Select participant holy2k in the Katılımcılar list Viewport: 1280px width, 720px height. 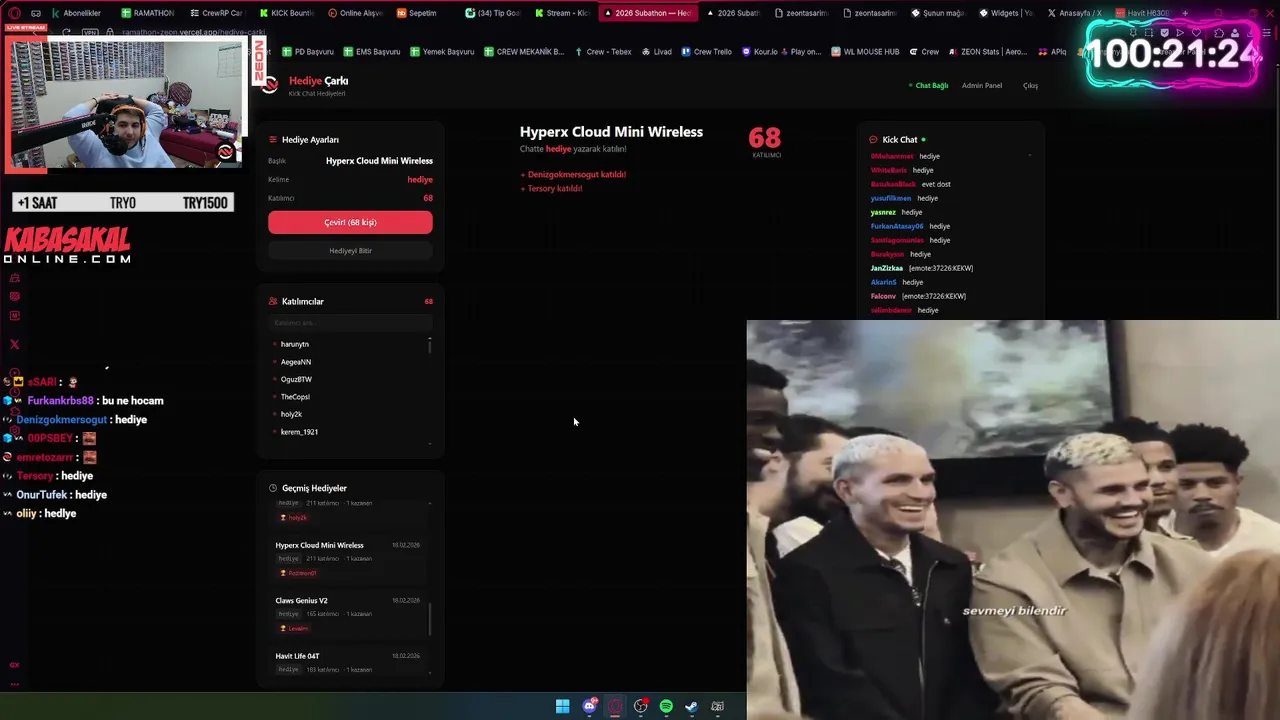tap(291, 414)
